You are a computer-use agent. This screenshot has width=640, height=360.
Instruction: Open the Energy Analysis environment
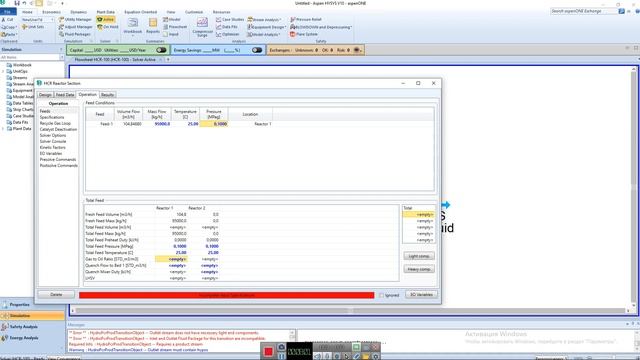click(32, 338)
